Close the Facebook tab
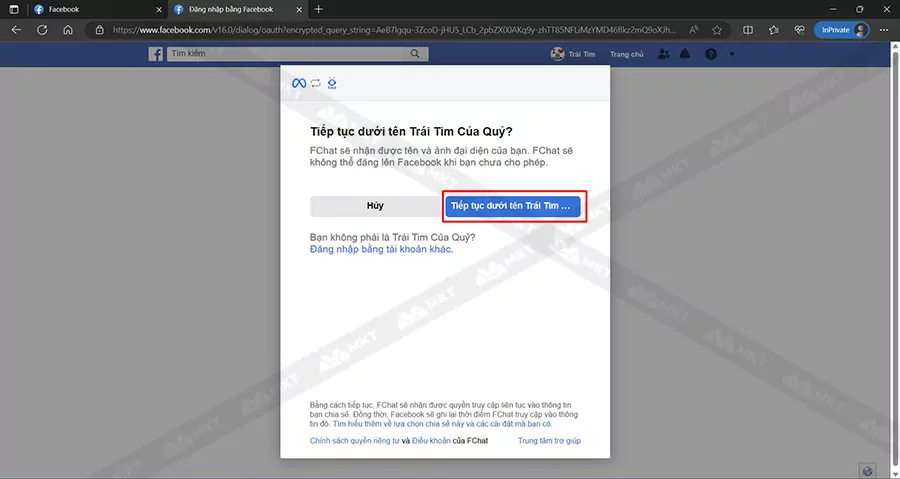This screenshot has width=900, height=479. [159, 10]
